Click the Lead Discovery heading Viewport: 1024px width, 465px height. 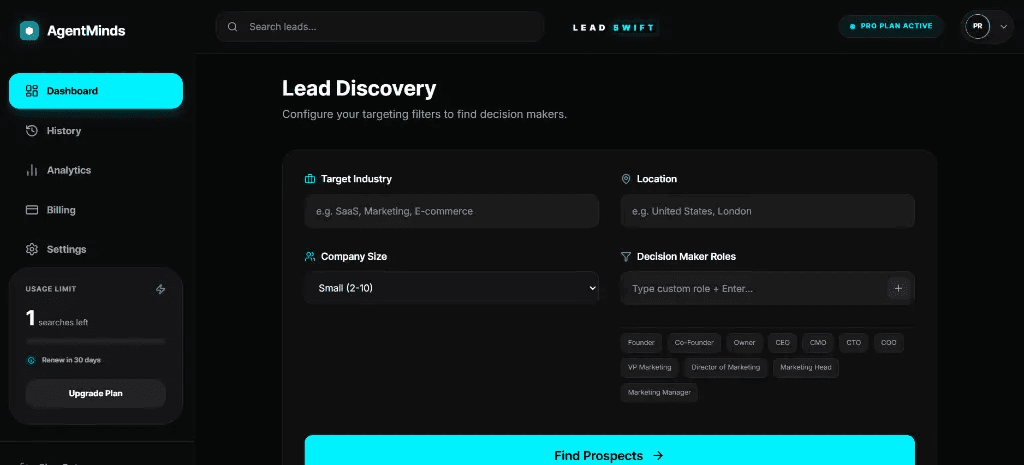tap(359, 88)
